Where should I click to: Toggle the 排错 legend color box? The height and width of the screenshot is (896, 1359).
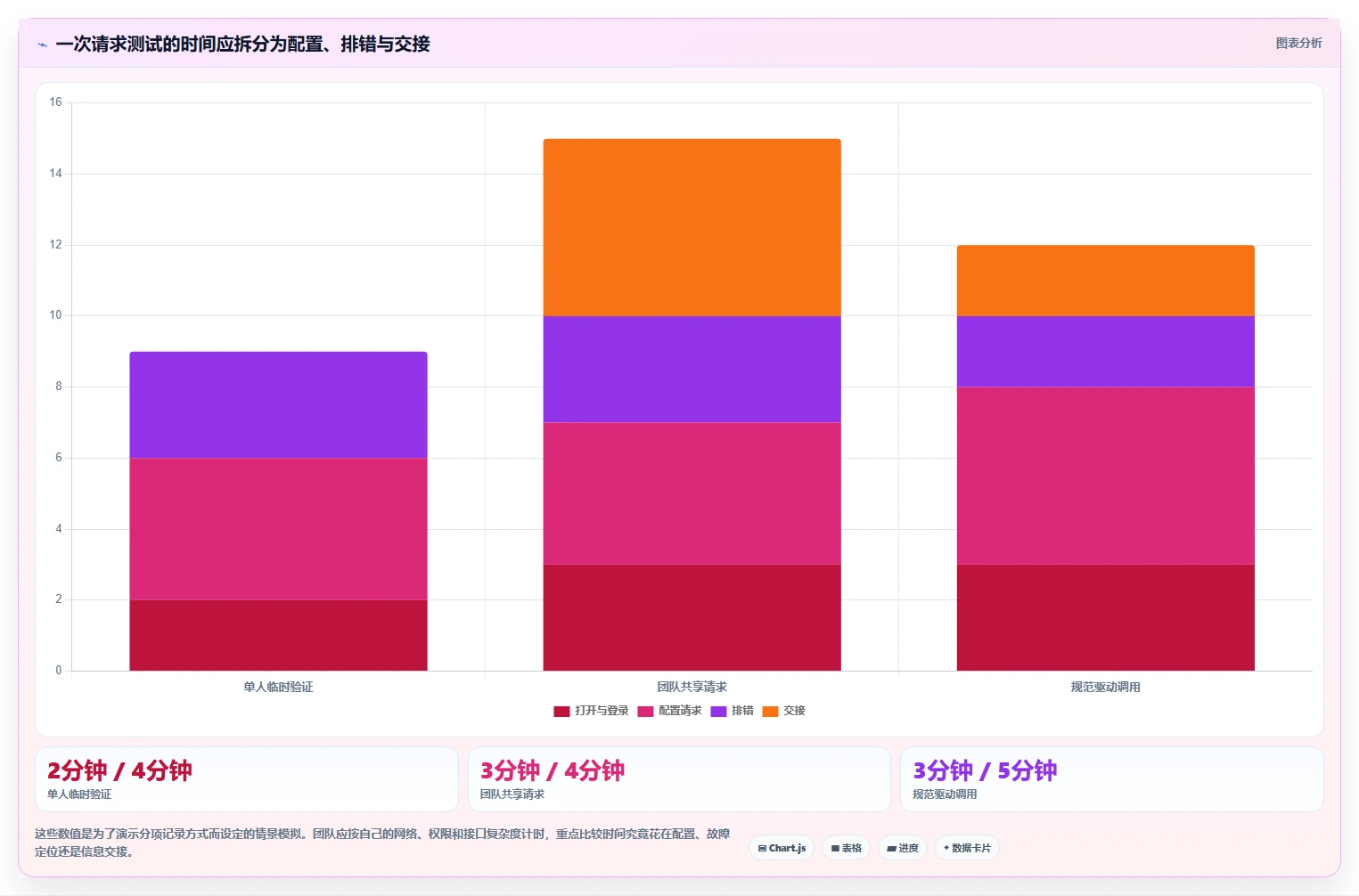(718, 711)
